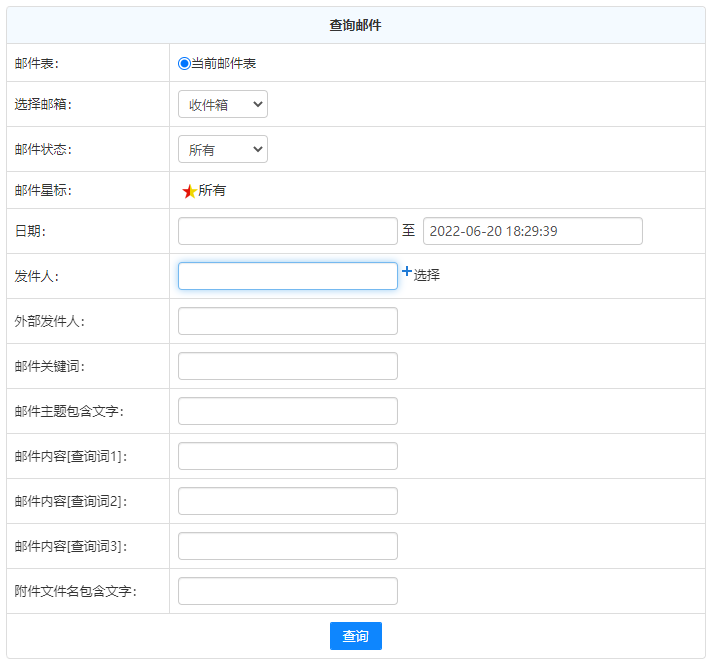The height and width of the screenshot is (669, 715).
Task: Focus the 发件人 text input
Action: coord(287,276)
